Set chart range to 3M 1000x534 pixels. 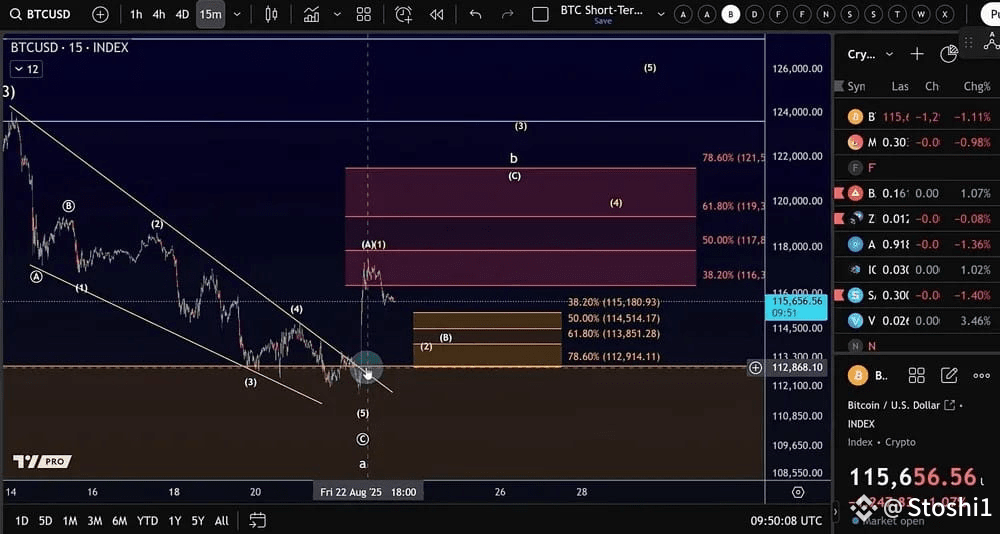pos(95,521)
